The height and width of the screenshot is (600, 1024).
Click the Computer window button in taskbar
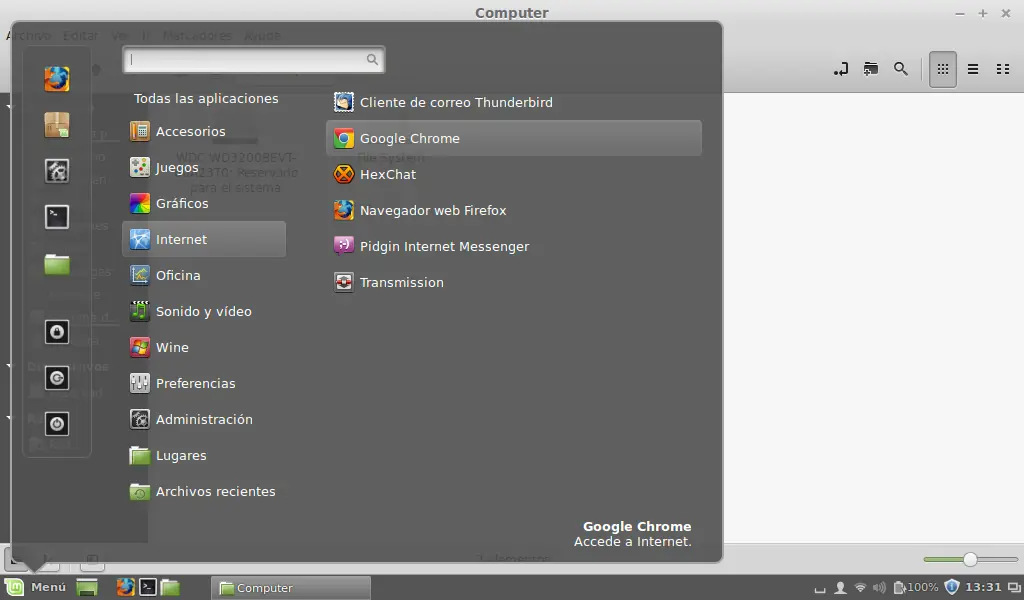click(291, 588)
